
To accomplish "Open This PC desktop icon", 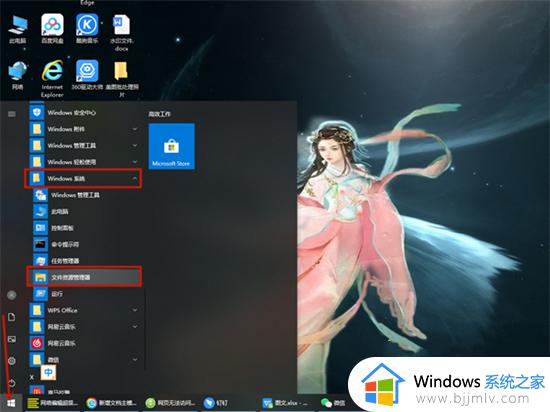I will [x=18, y=29].
